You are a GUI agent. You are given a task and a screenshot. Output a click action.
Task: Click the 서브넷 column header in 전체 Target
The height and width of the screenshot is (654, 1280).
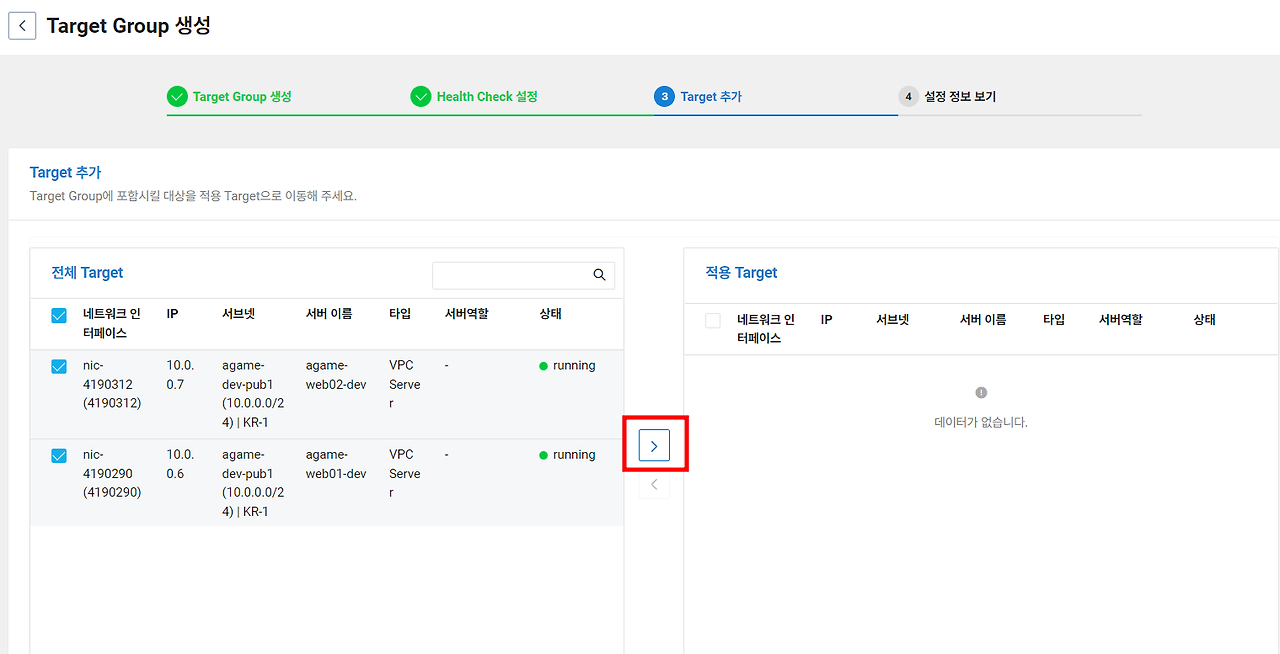click(238, 314)
